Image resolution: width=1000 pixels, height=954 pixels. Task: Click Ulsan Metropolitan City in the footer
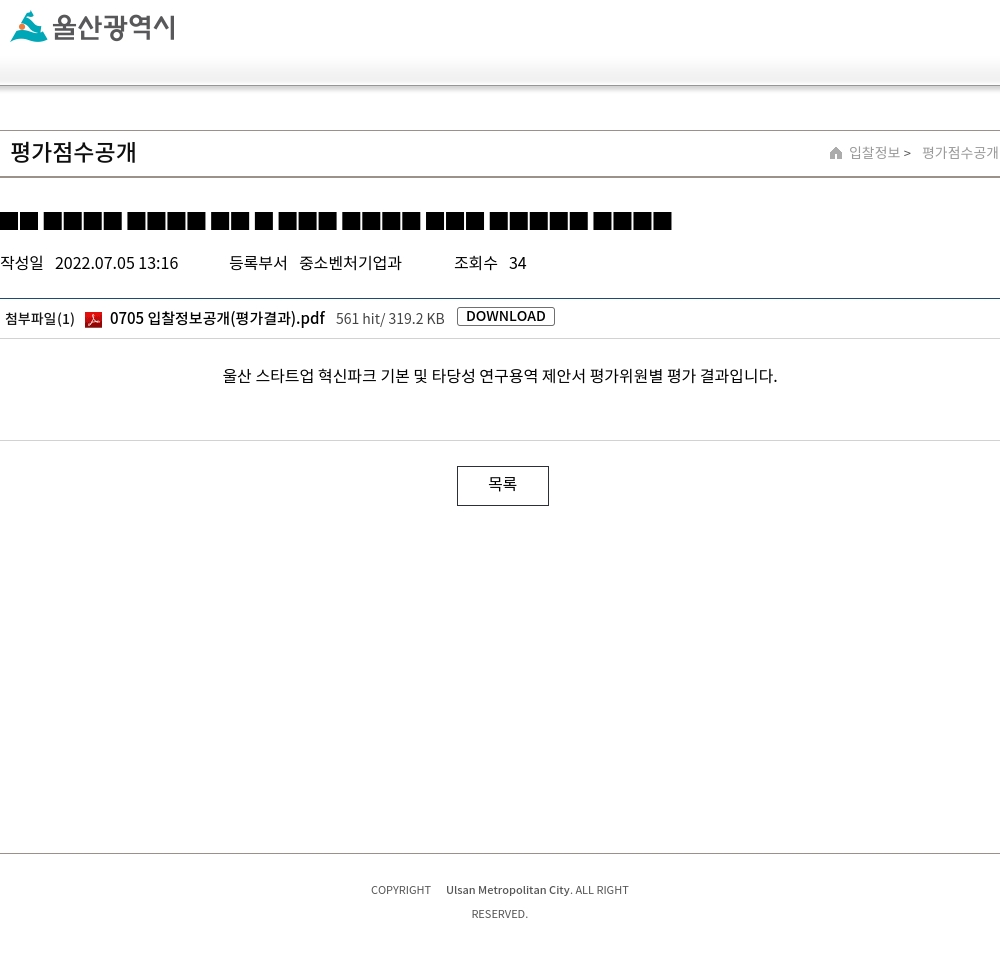[508, 890]
